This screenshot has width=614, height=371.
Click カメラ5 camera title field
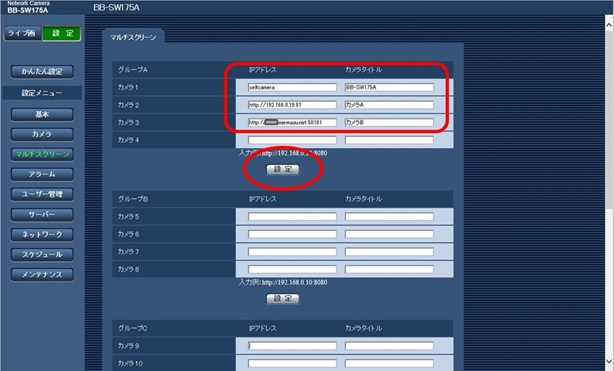tap(389, 216)
